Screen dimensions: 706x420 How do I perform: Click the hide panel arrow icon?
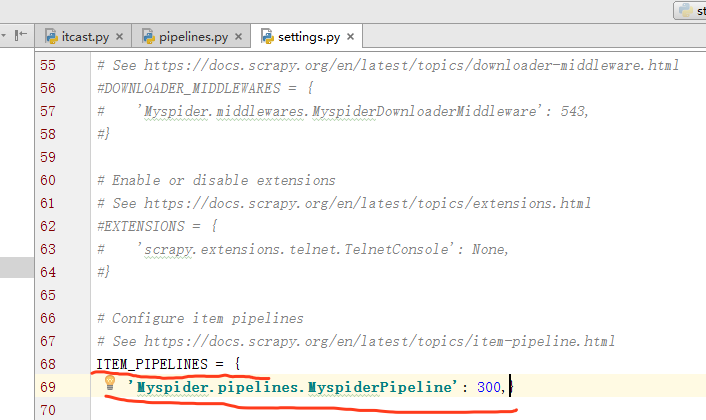[x=20, y=35]
